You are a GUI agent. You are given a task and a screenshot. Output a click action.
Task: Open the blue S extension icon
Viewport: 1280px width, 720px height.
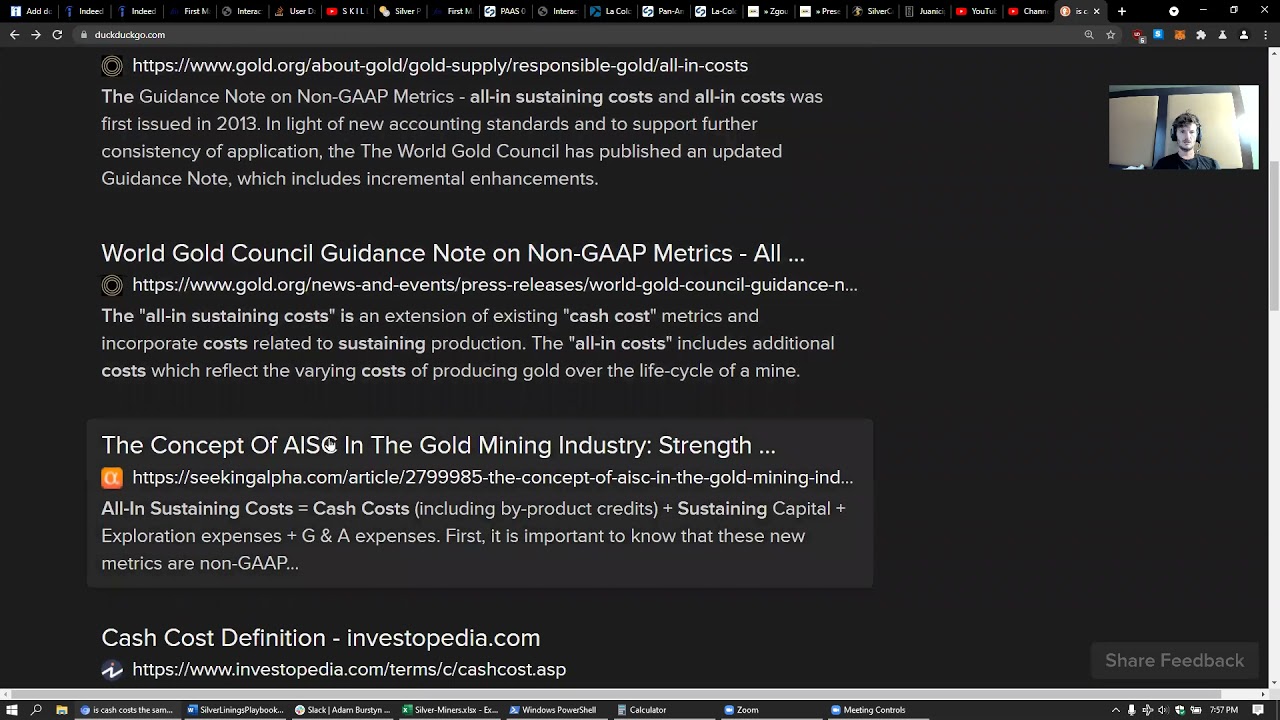(1158, 35)
